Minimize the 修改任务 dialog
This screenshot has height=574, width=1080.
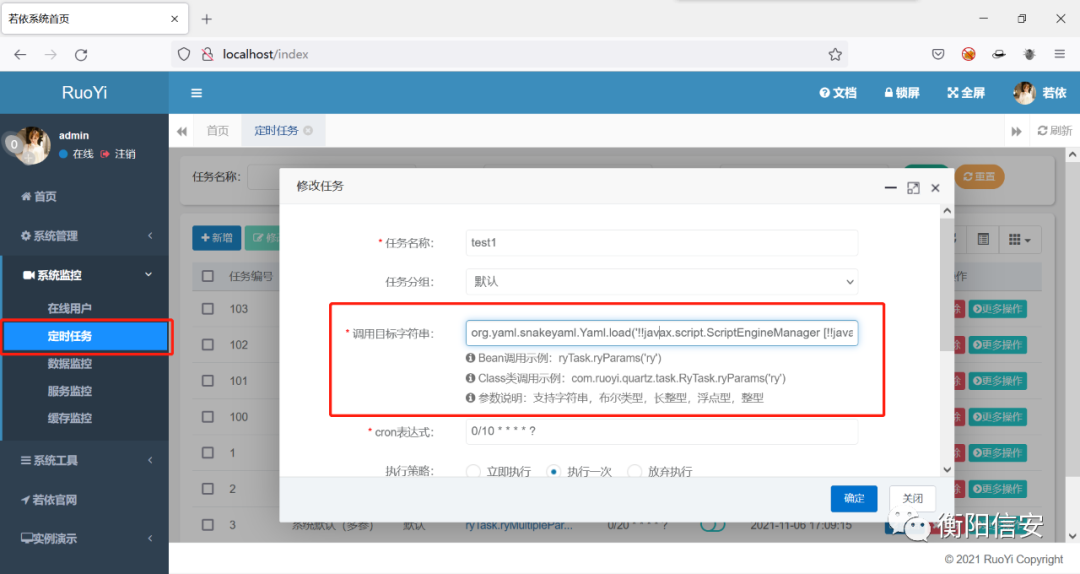891,188
